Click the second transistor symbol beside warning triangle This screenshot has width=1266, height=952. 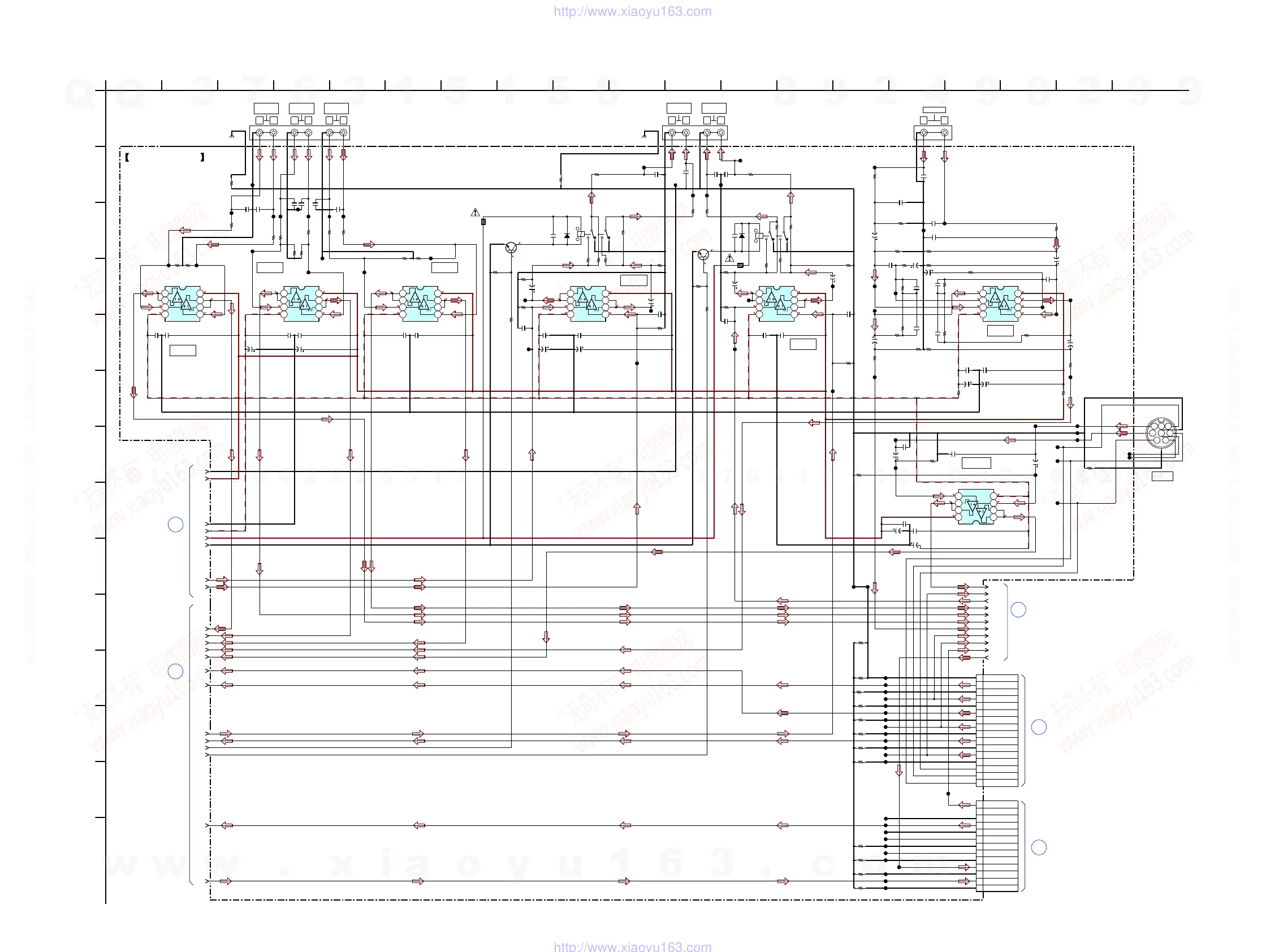tap(703, 254)
